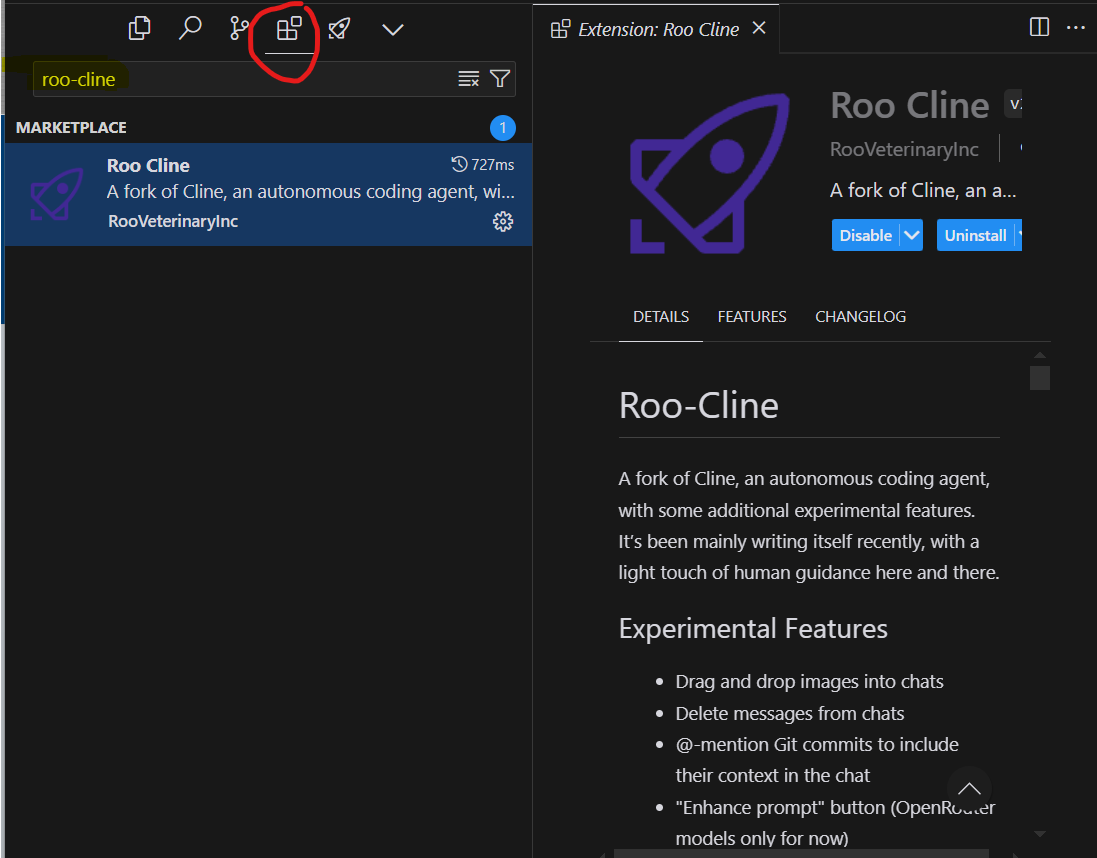This screenshot has height=858, width=1097.
Task: Click the RooVeterinaryInc name in list item
Action: [x=173, y=221]
